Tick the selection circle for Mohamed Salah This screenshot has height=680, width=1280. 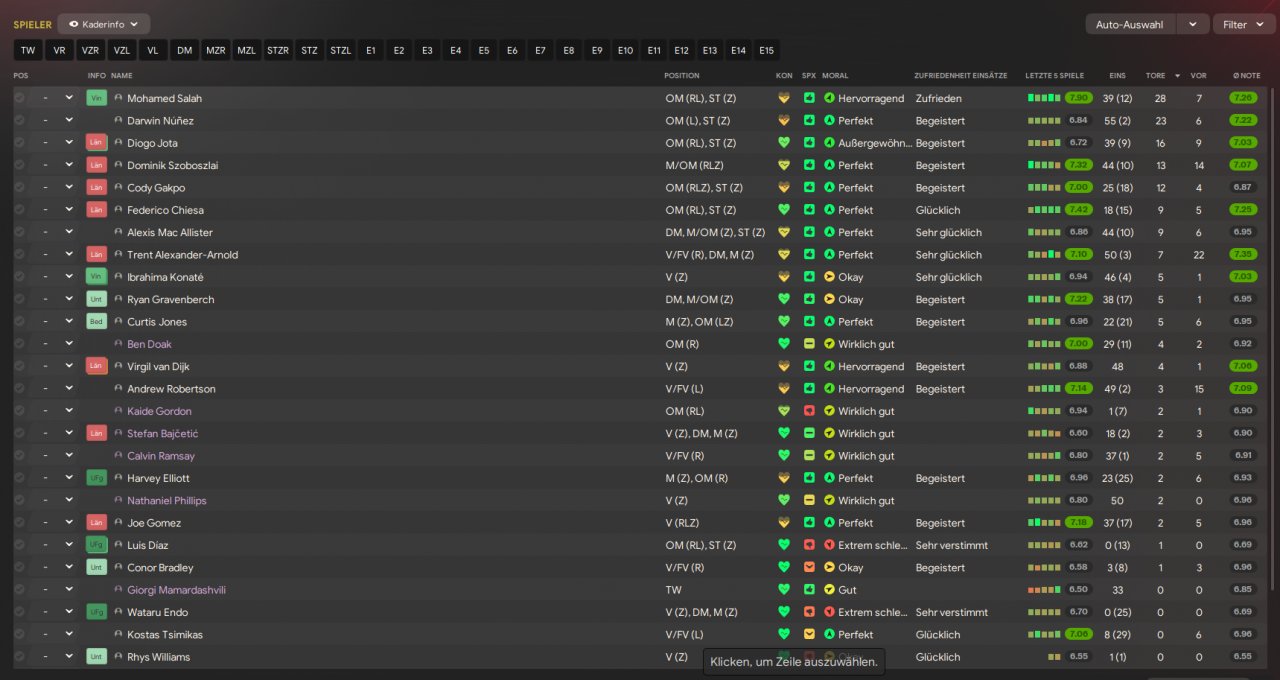tap(19, 98)
